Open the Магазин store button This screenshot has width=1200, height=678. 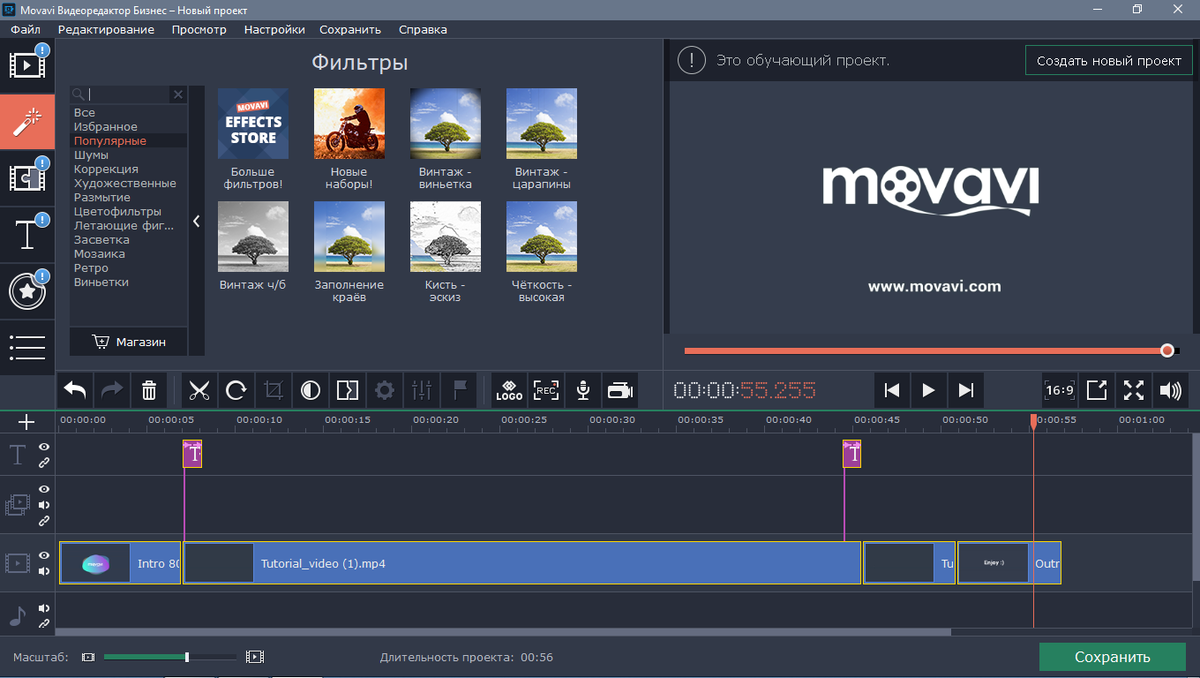(x=128, y=341)
